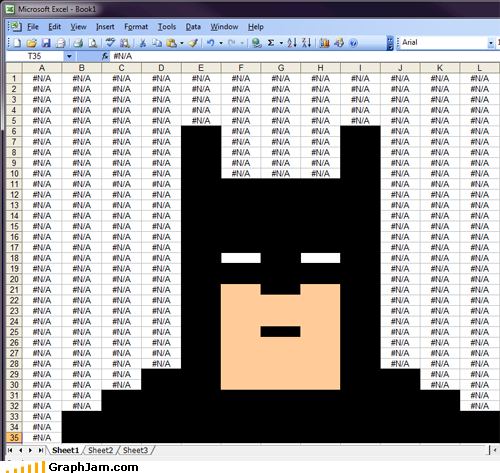The image size is (500, 473).
Task: Switch to the Sheet2 tab
Action: (100, 450)
